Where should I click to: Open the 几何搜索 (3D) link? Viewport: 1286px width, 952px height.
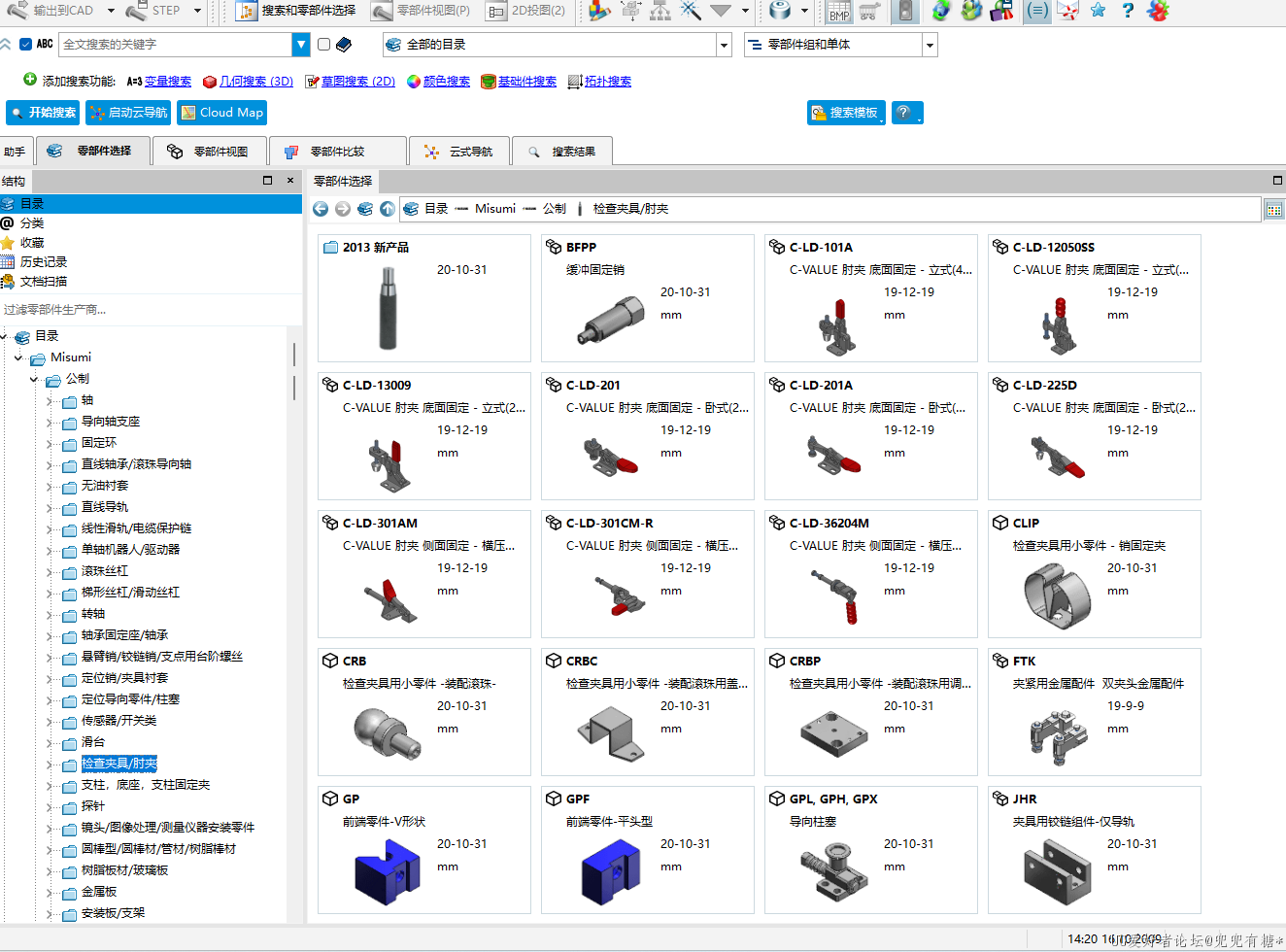[256, 82]
